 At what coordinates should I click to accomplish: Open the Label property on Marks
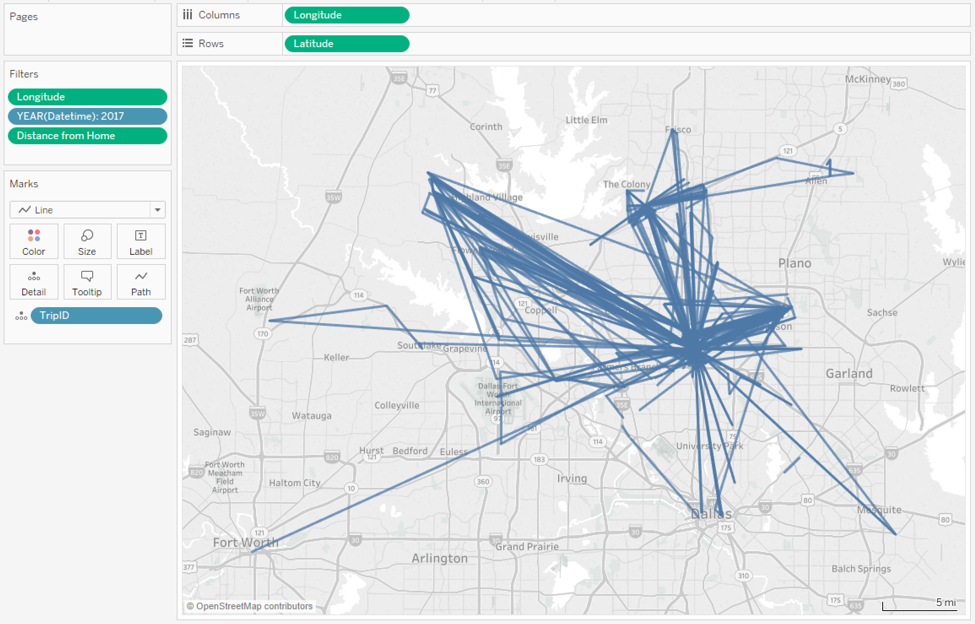tap(140, 241)
